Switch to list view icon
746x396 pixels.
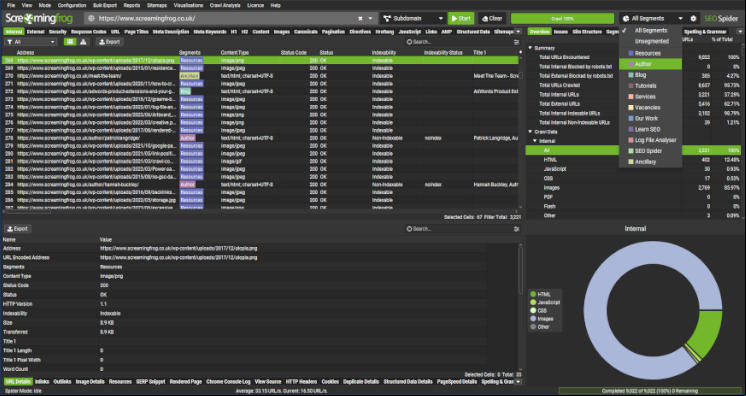coord(70,42)
